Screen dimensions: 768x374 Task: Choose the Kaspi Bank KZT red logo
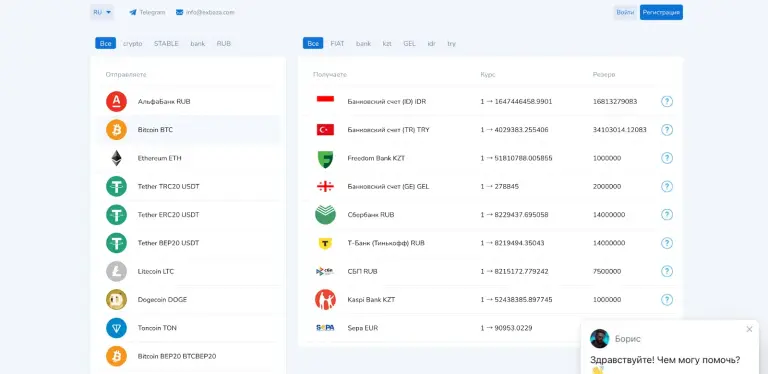(325, 299)
